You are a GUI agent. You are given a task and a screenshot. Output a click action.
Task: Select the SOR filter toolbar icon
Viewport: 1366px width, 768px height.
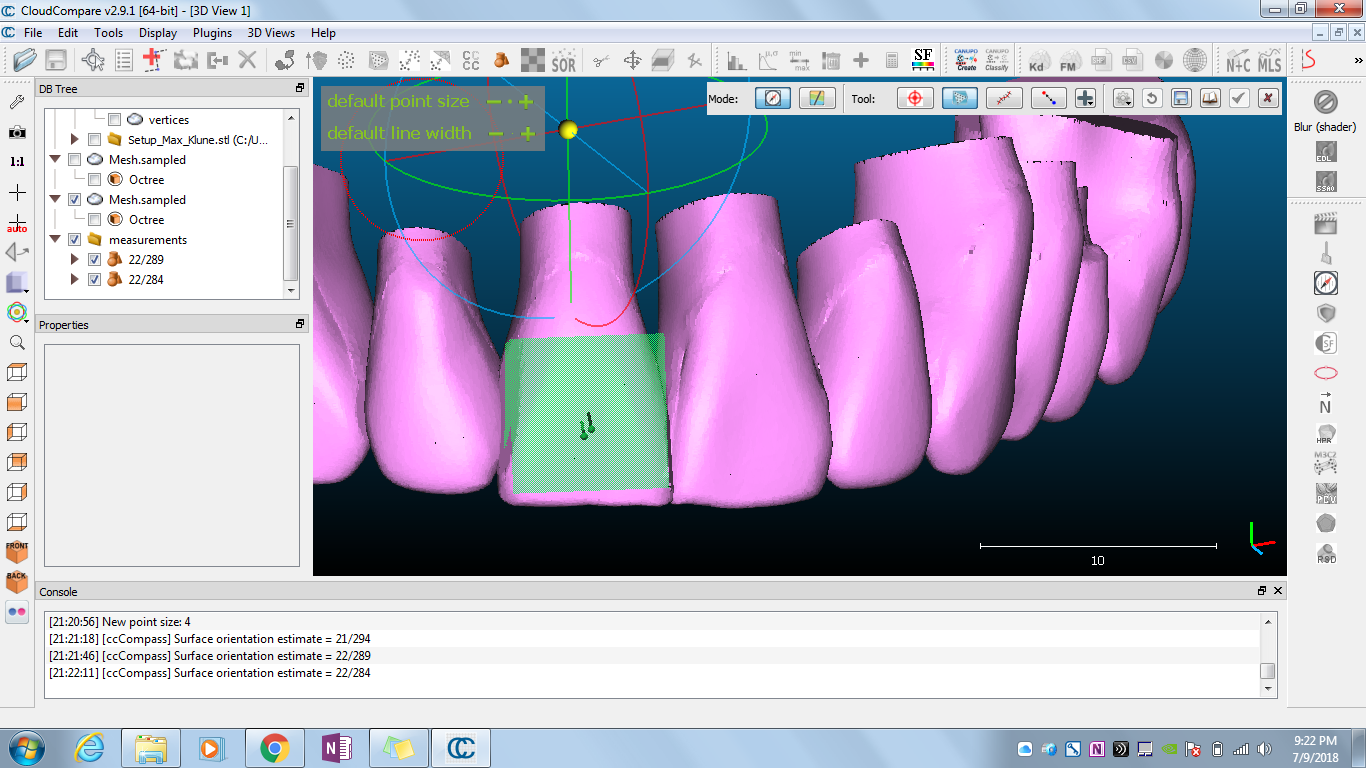coord(563,61)
